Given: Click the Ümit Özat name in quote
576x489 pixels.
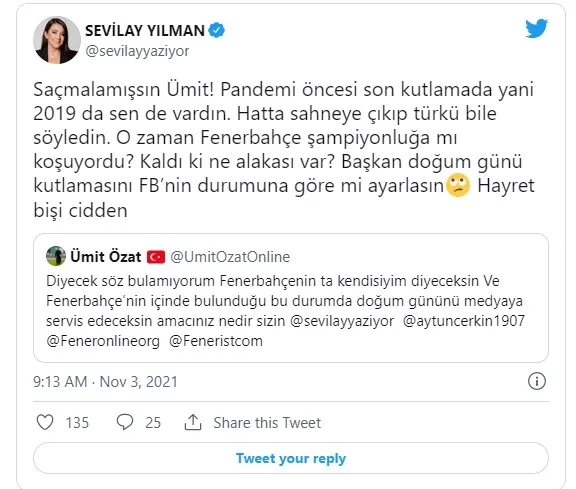Looking at the screenshot, I should tap(106, 256).
